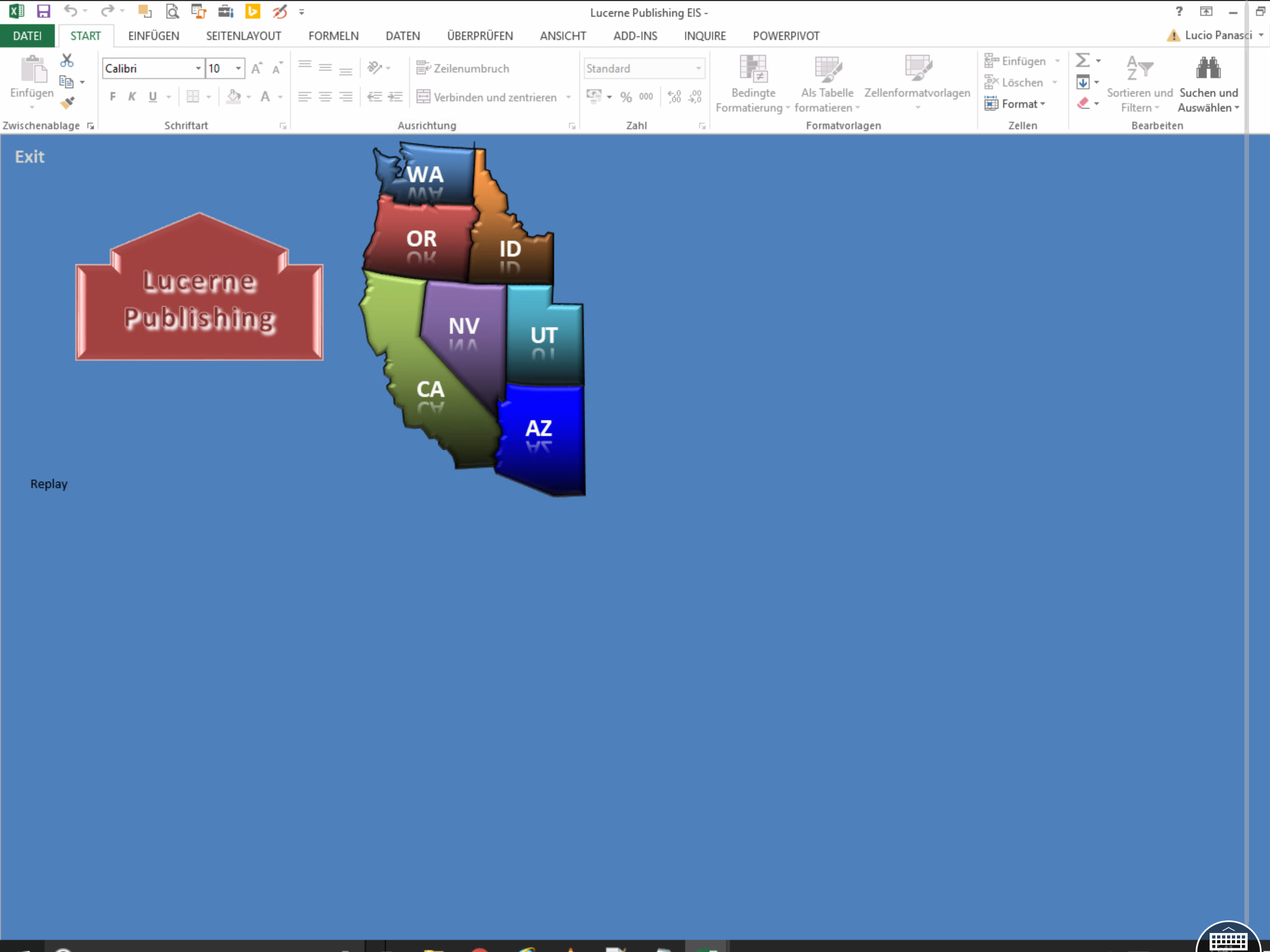1270x952 pixels.
Task: Expand Als Tabelle formatieren menu
Action: tap(827, 85)
